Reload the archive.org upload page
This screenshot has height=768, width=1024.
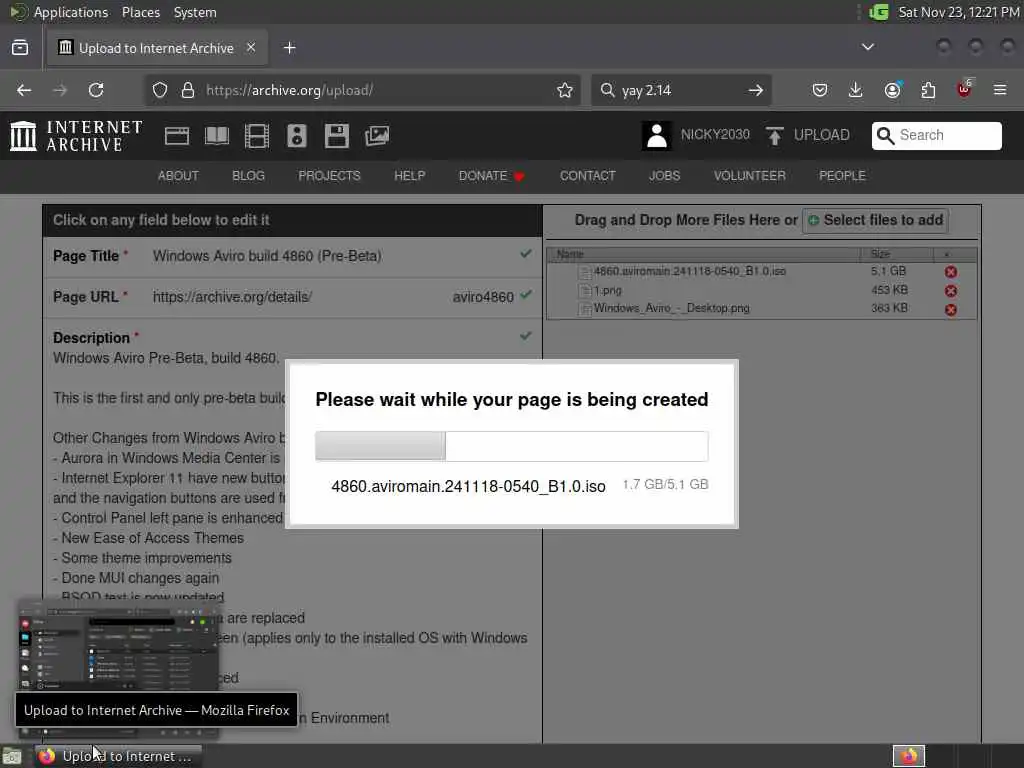96,90
